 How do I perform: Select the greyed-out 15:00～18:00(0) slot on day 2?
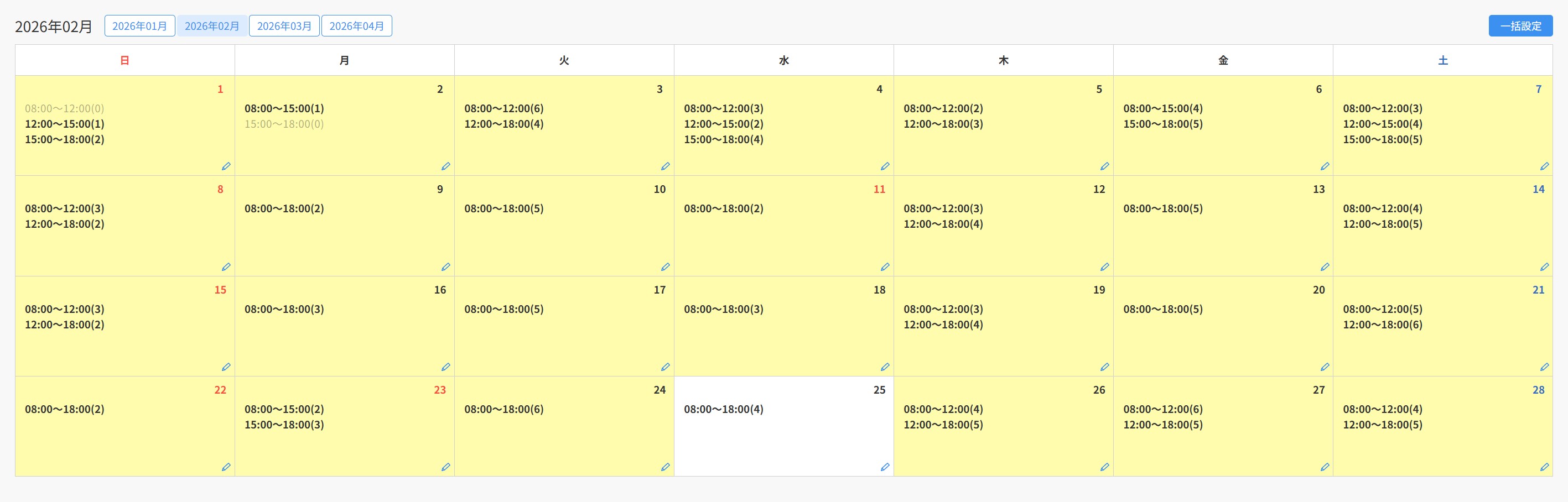(284, 124)
